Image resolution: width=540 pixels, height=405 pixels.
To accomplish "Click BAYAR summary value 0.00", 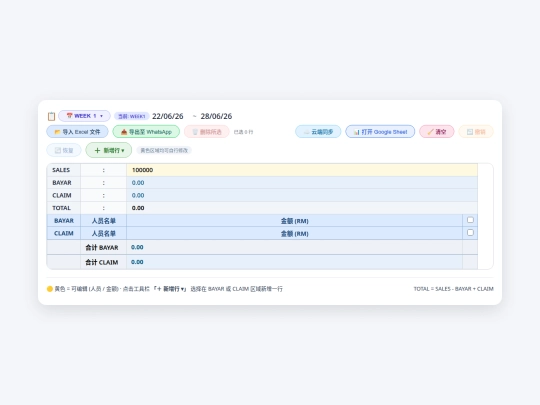I will [138, 183].
